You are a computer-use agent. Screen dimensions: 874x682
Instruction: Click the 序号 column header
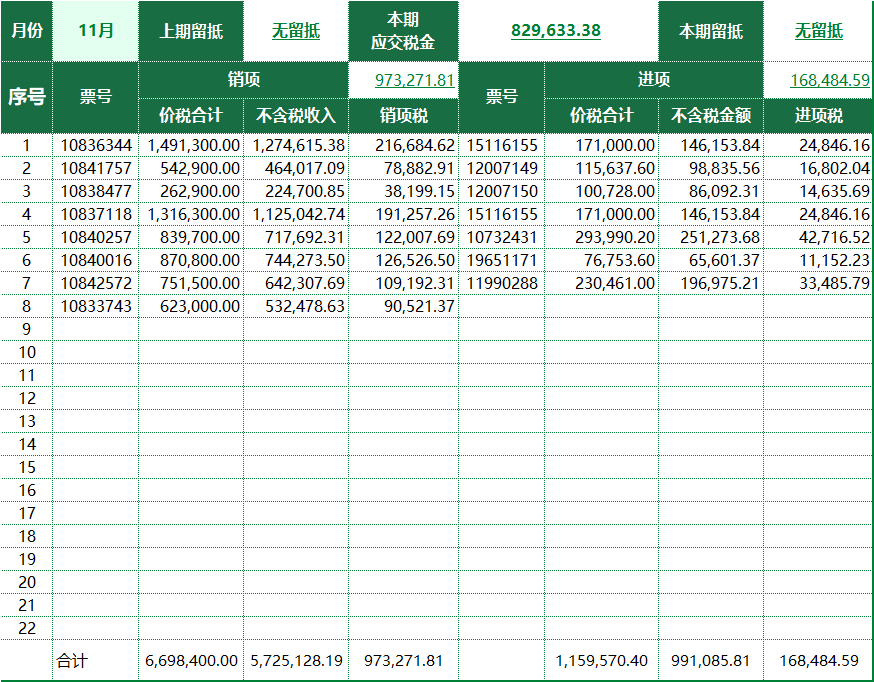pos(27,97)
